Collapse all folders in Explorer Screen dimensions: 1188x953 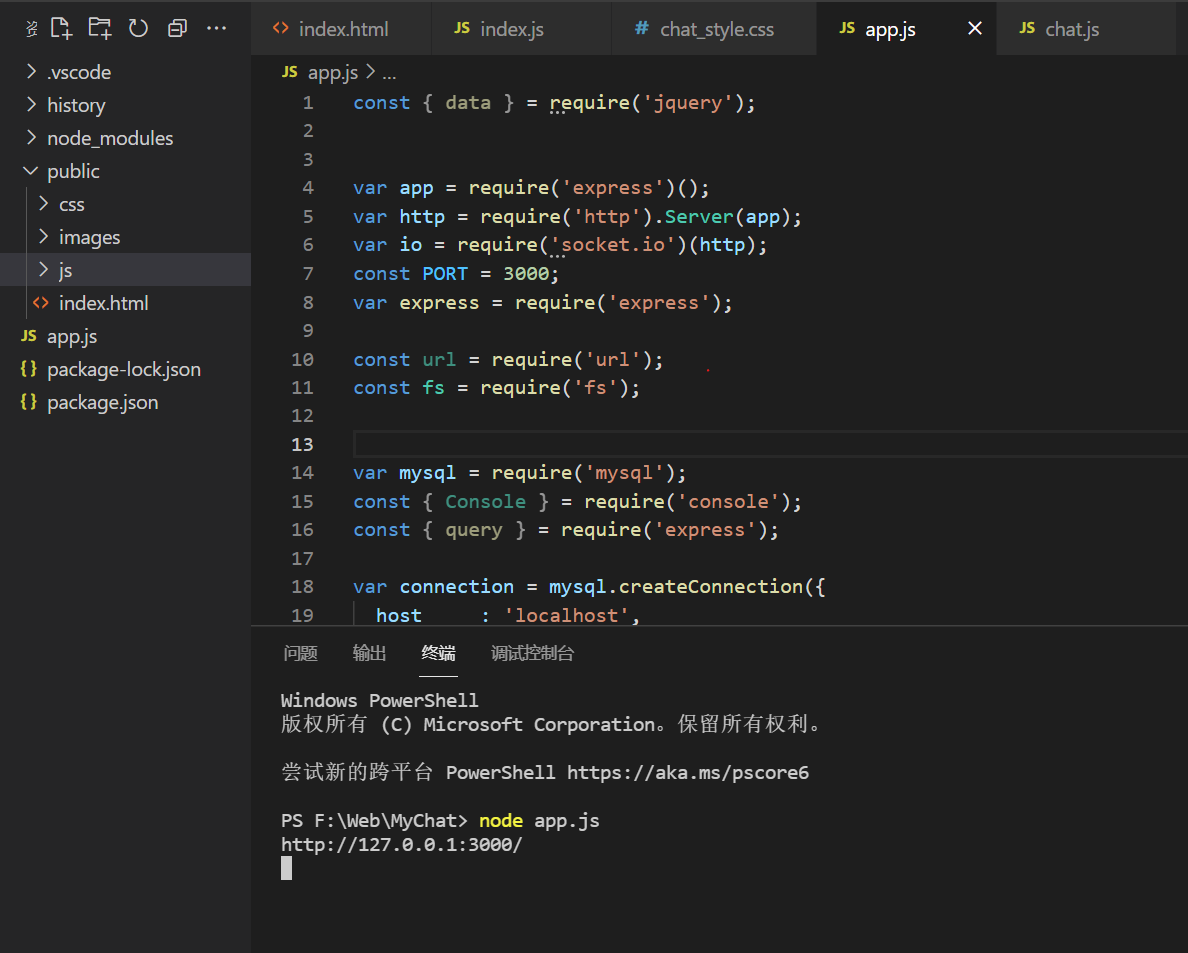pos(177,28)
